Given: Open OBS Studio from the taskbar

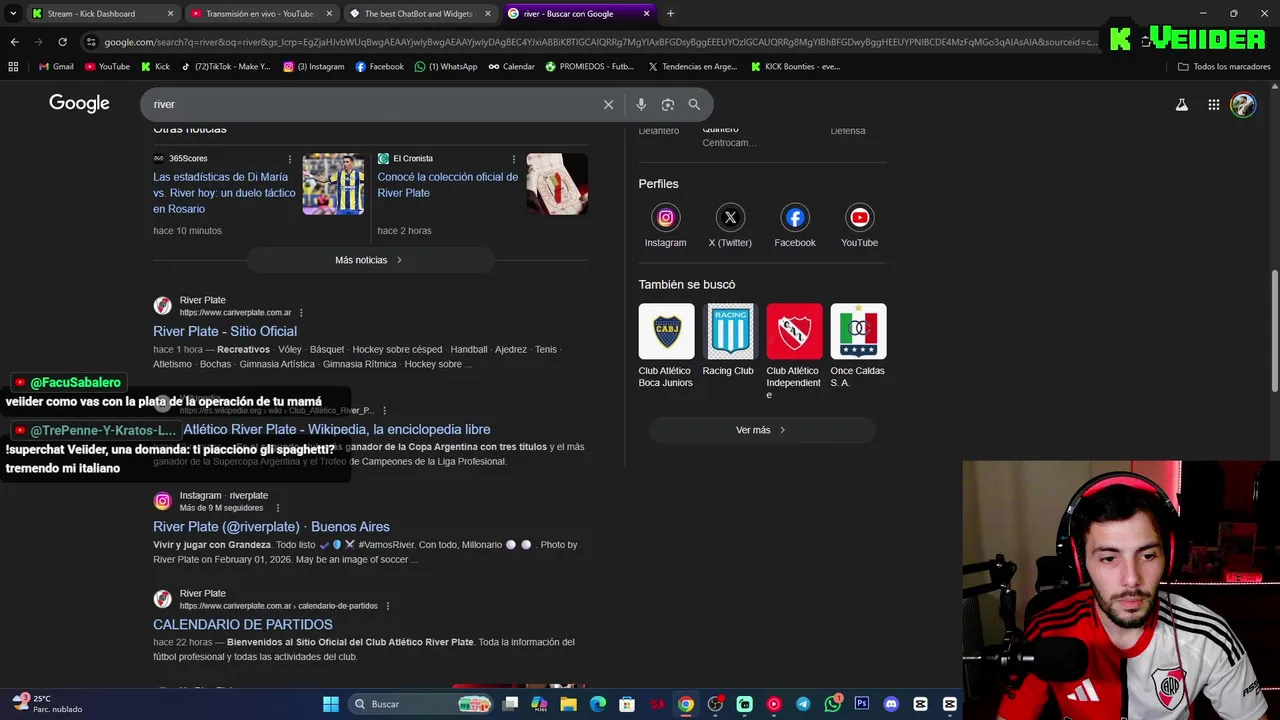Looking at the screenshot, I should tap(715, 704).
